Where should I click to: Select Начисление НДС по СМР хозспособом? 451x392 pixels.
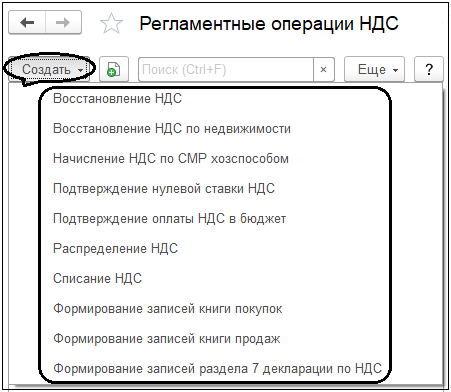[171, 159]
